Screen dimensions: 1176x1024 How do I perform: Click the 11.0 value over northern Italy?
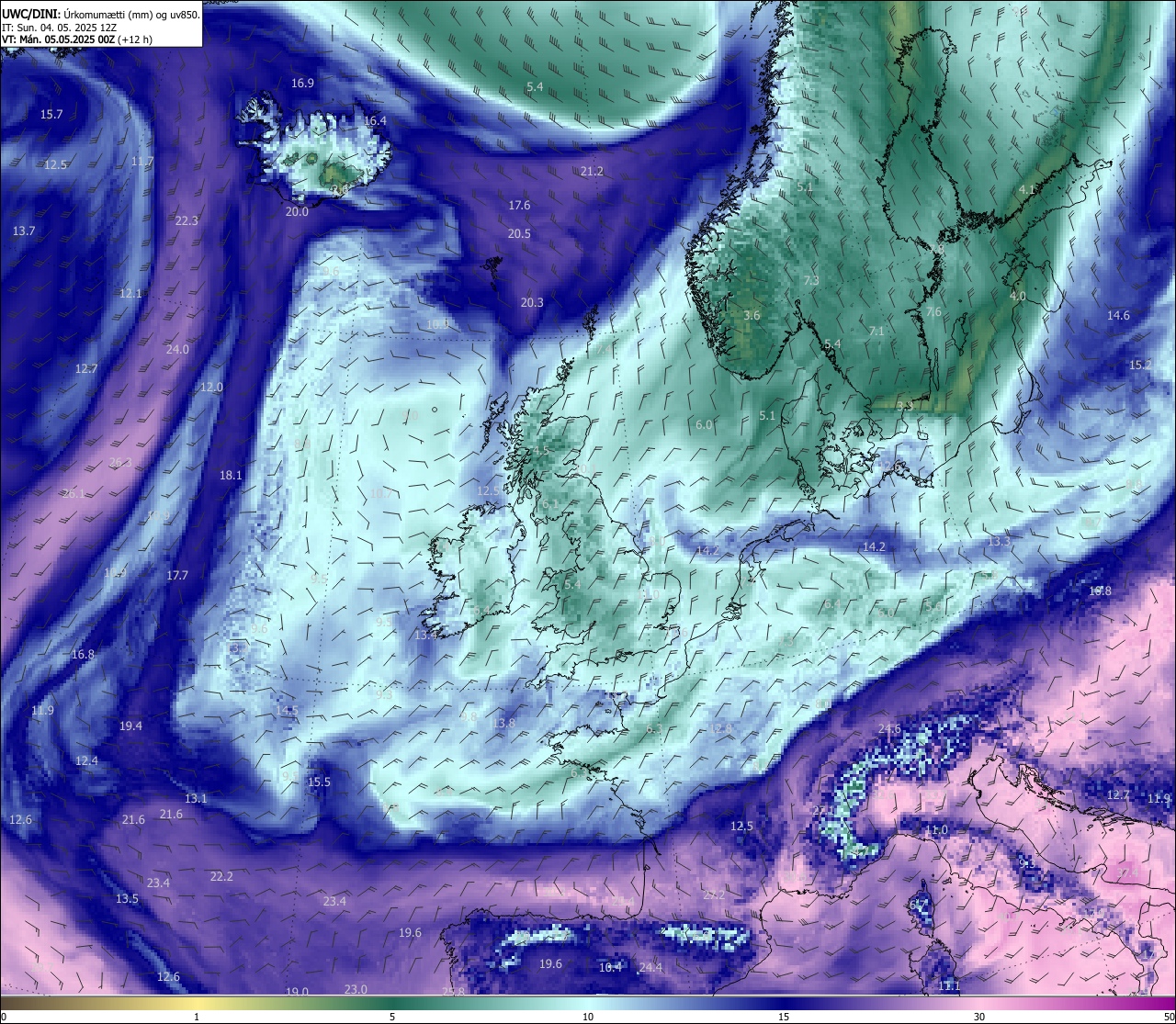pos(936,830)
